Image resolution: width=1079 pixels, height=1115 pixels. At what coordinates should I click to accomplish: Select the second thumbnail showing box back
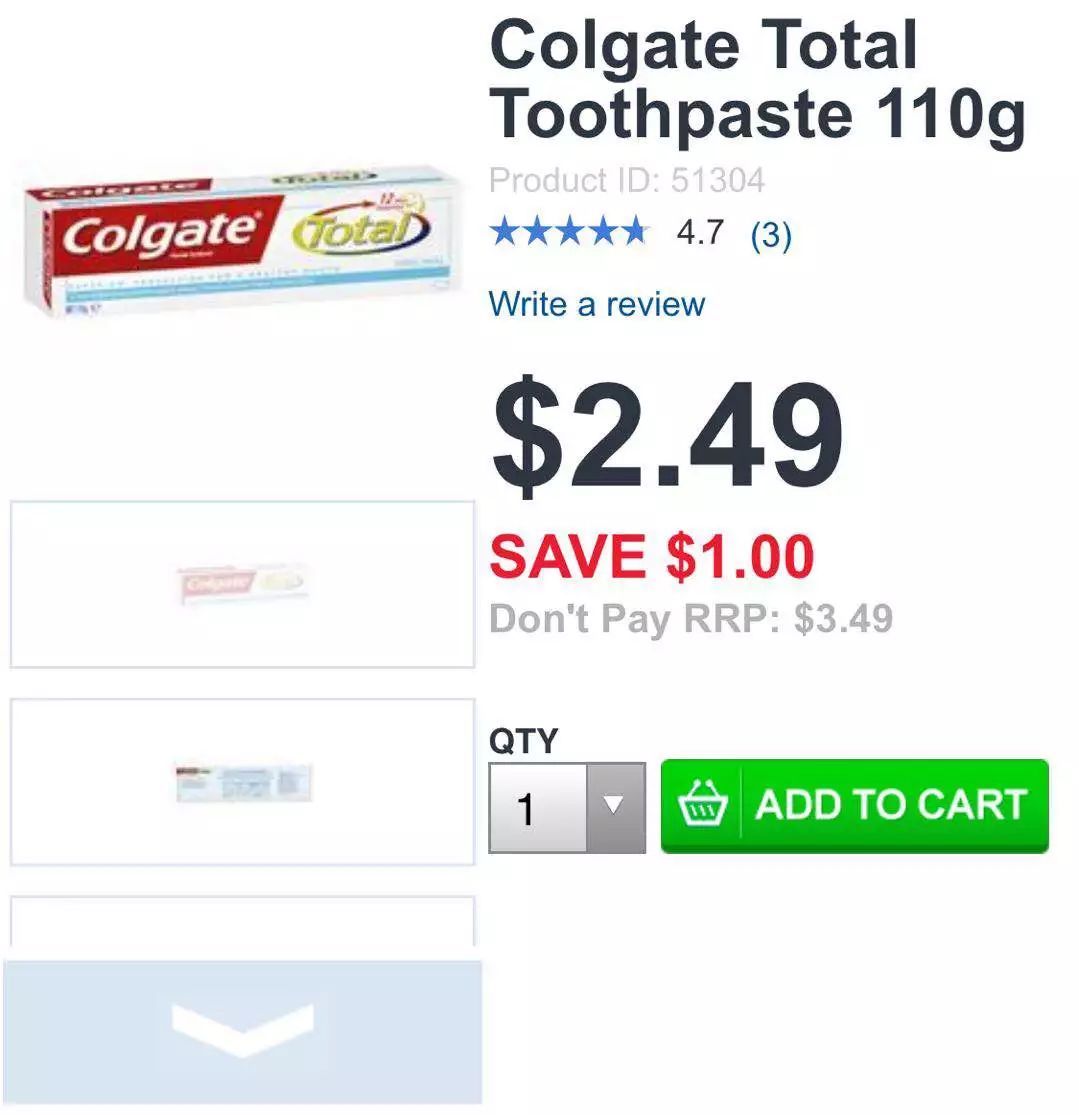click(242, 782)
